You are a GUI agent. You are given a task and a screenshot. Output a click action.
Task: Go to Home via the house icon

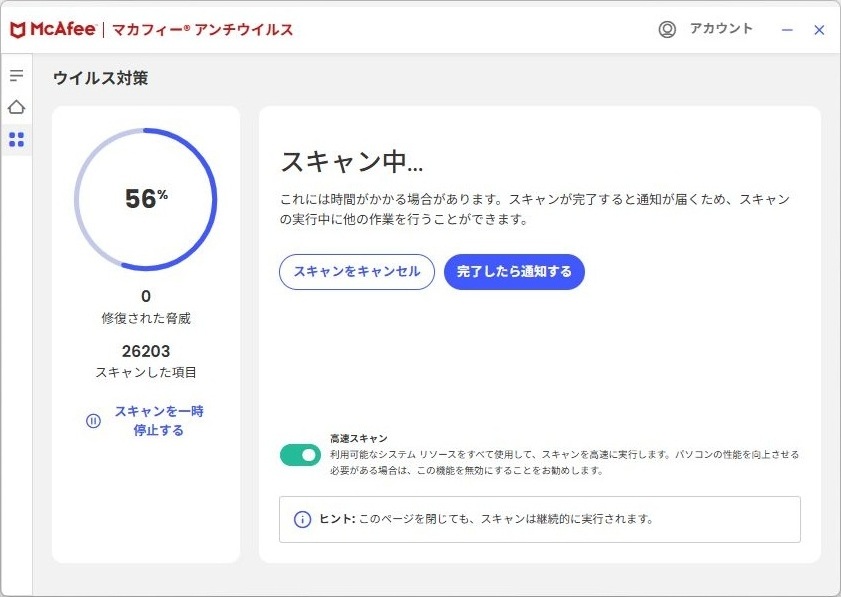point(16,107)
